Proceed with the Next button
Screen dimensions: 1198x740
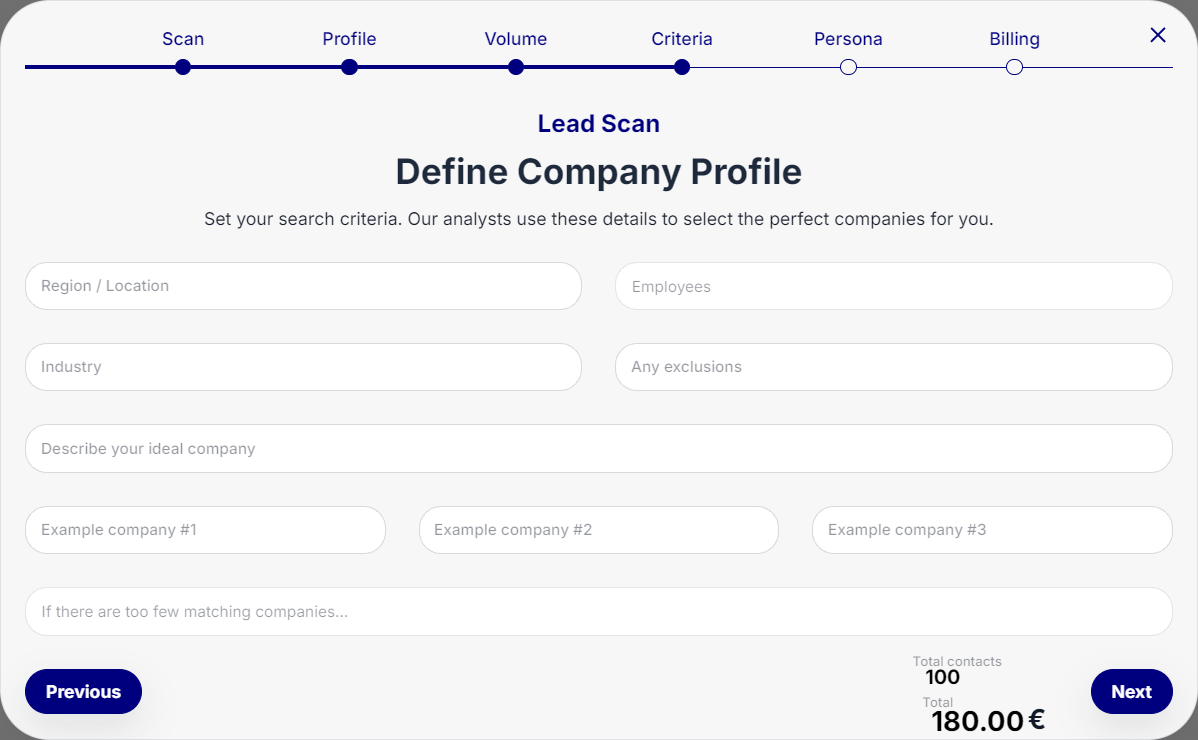tap(1131, 692)
